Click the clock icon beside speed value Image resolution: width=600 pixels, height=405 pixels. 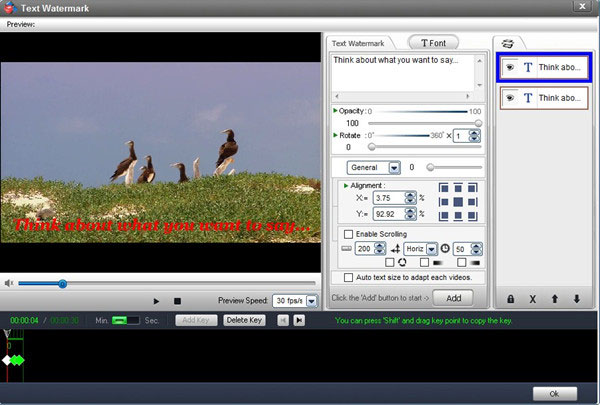tap(445, 248)
